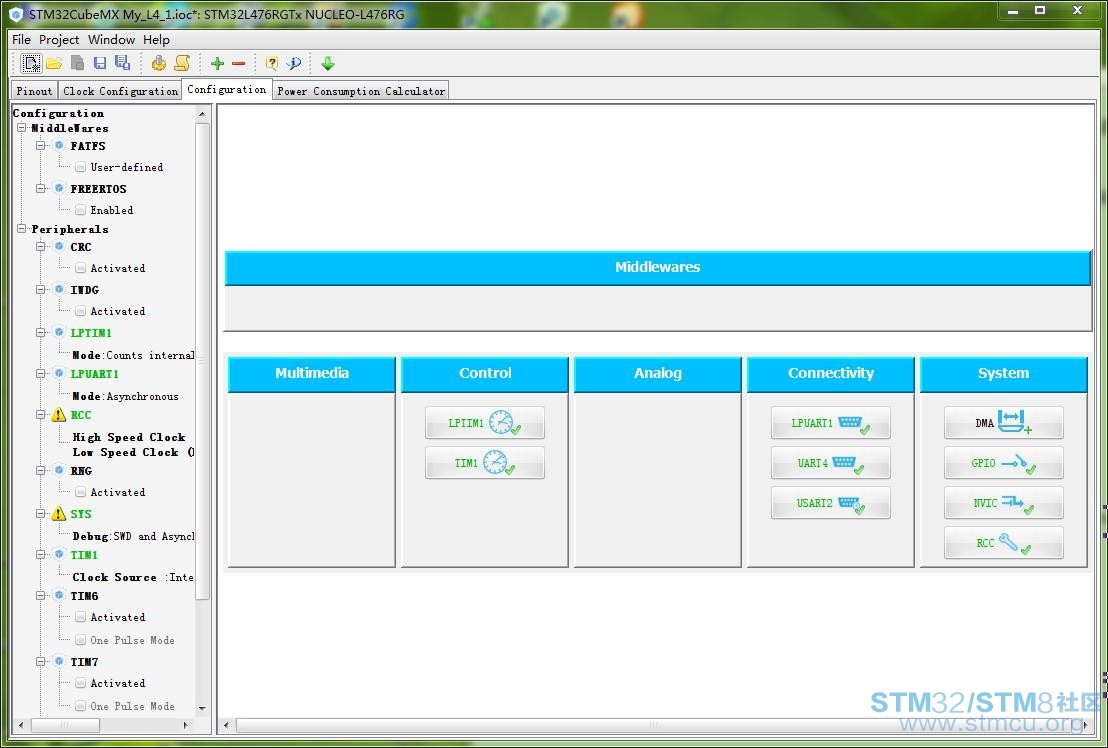The height and width of the screenshot is (748, 1108).
Task: Toggle IWDG Activated checkbox
Action: tap(81, 311)
